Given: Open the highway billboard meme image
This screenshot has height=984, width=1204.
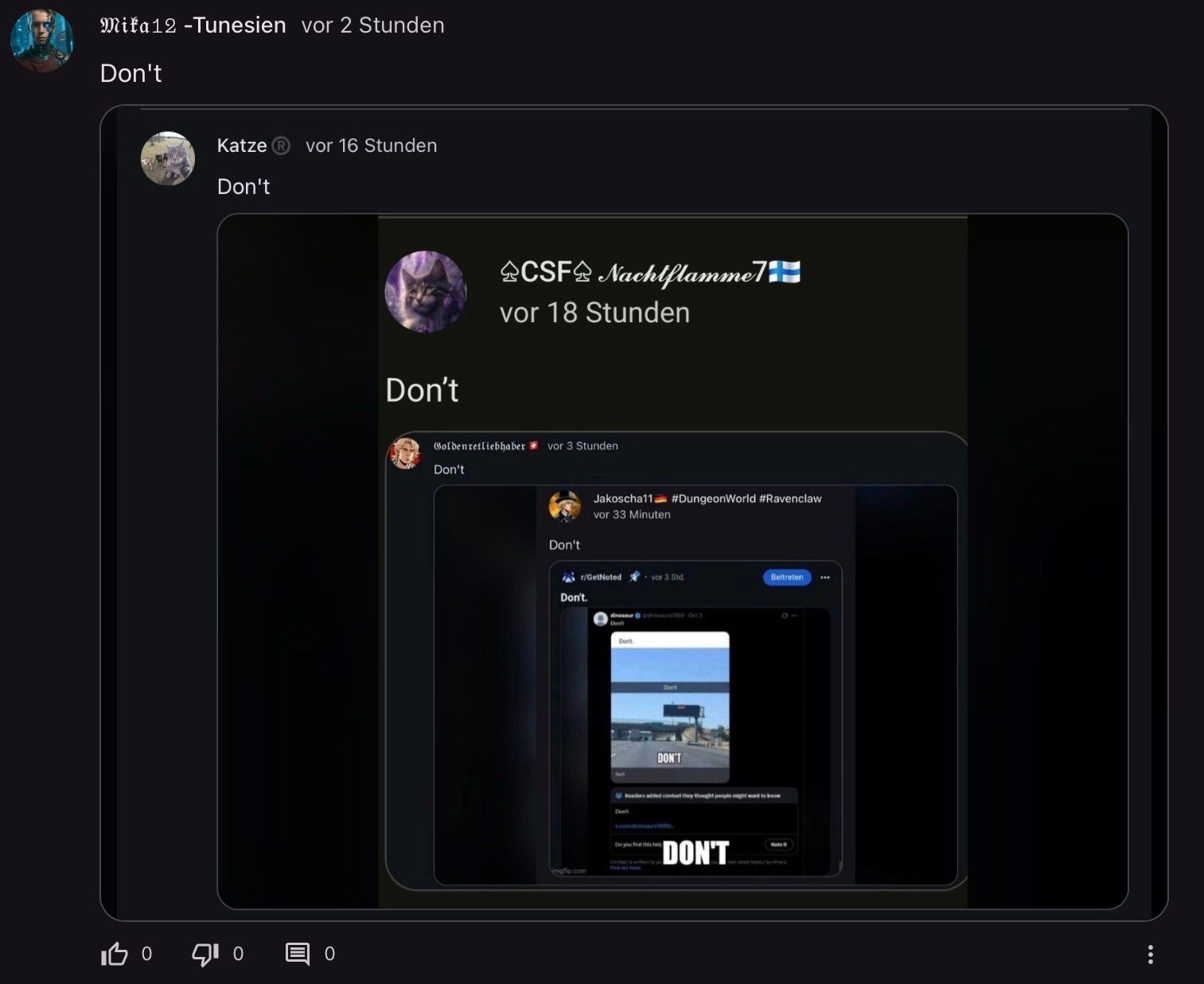Looking at the screenshot, I should click(x=670, y=706).
